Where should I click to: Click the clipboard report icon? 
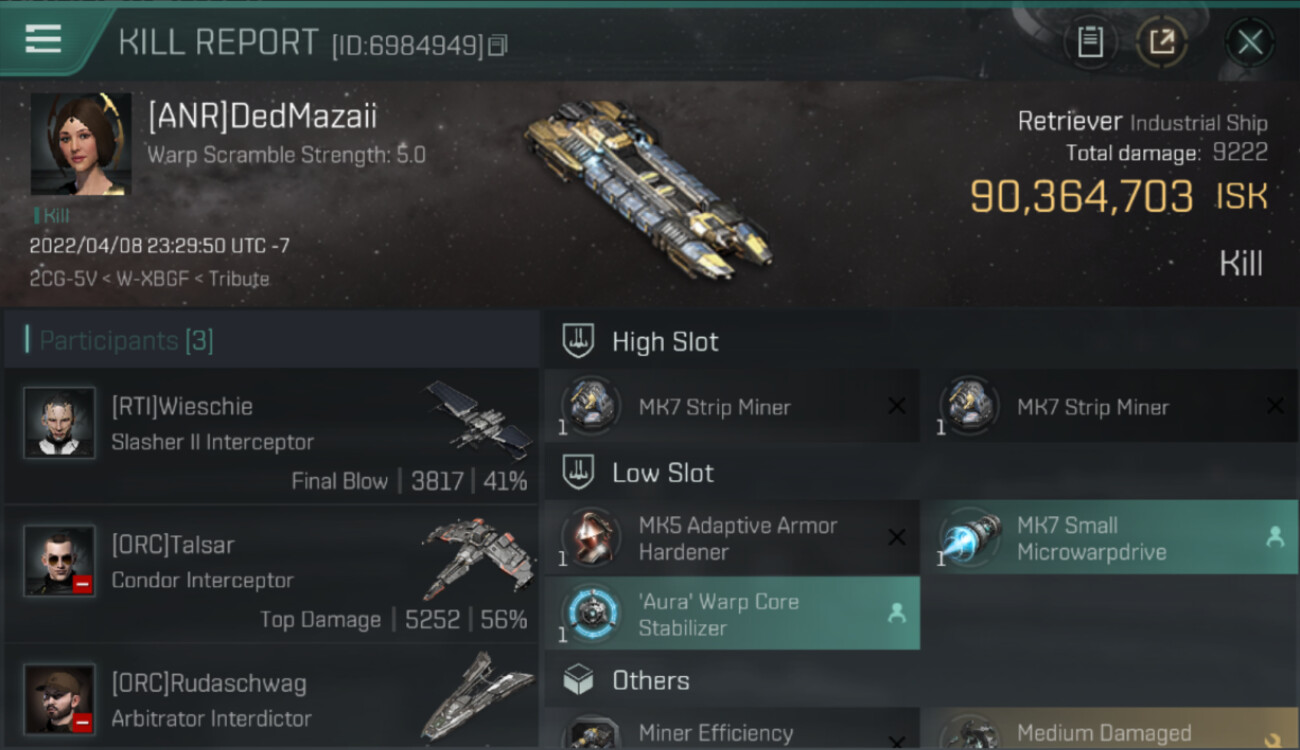pyautogui.click(x=1090, y=42)
